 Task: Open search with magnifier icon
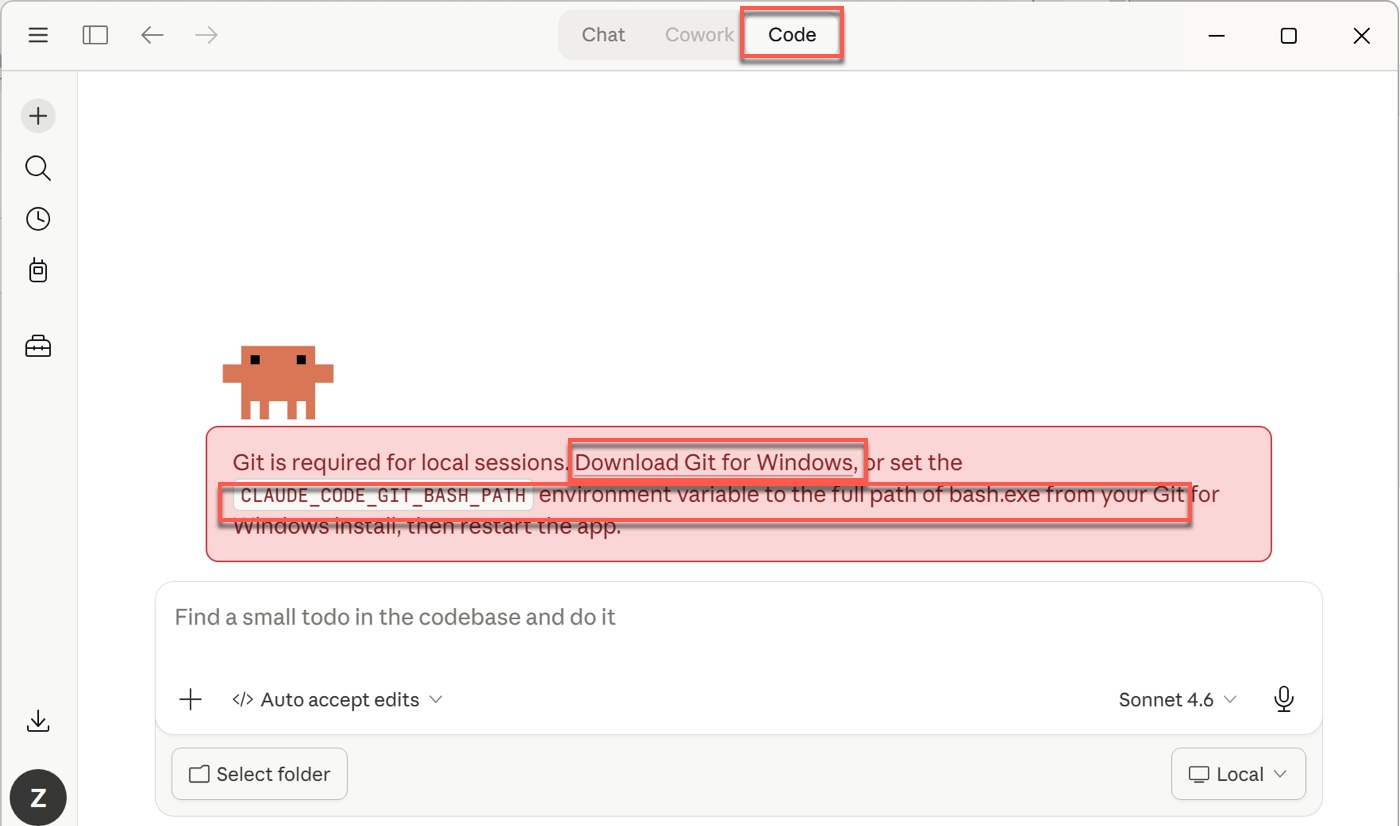click(x=38, y=168)
